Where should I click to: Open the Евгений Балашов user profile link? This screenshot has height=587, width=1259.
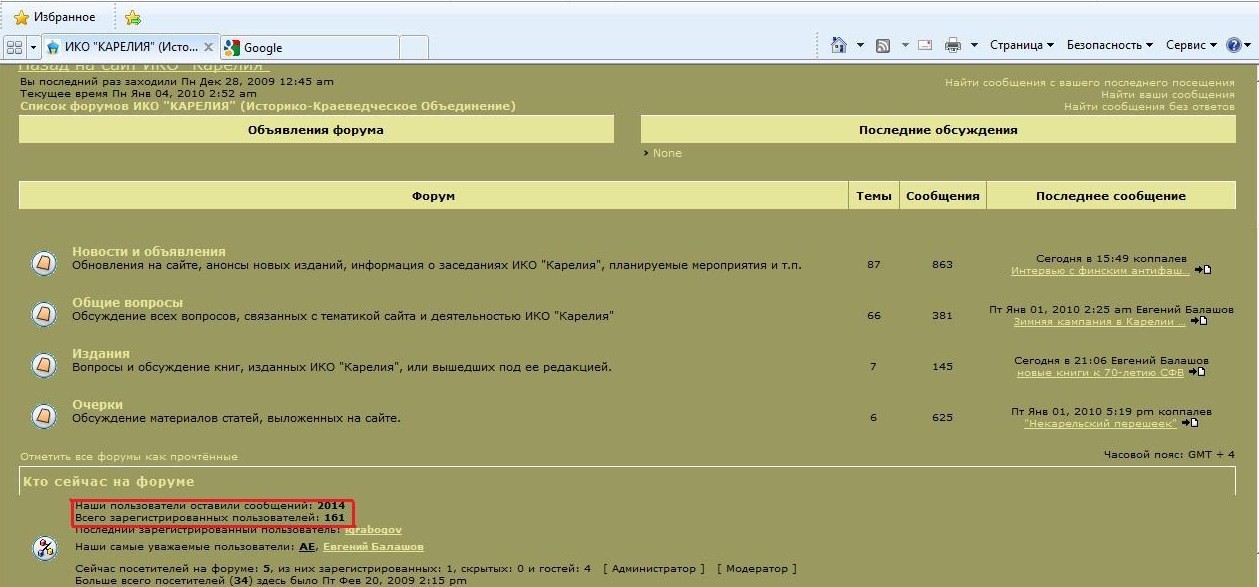point(371,547)
